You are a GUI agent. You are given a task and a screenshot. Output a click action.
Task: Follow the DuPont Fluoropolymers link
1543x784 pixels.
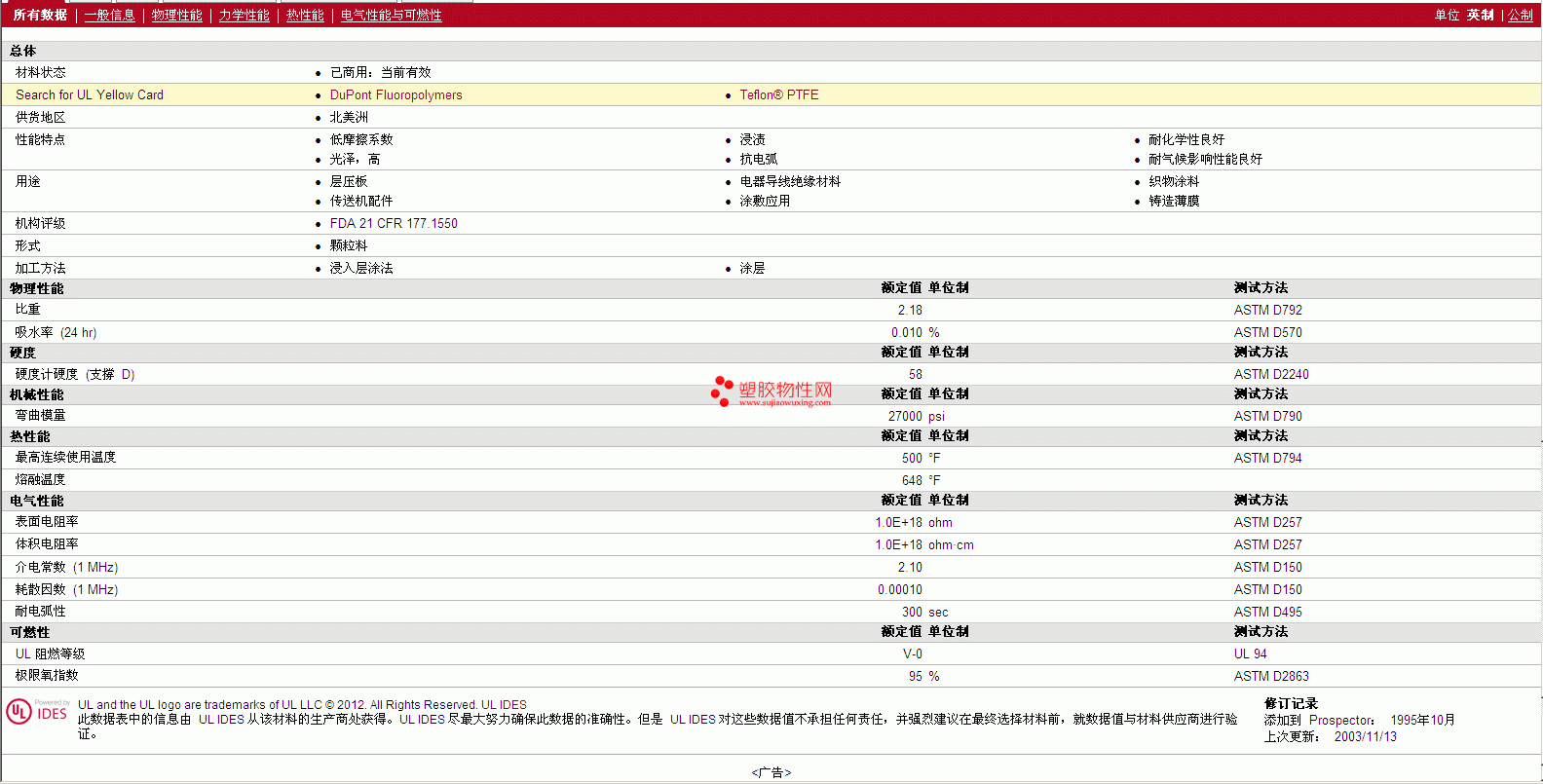tap(396, 95)
